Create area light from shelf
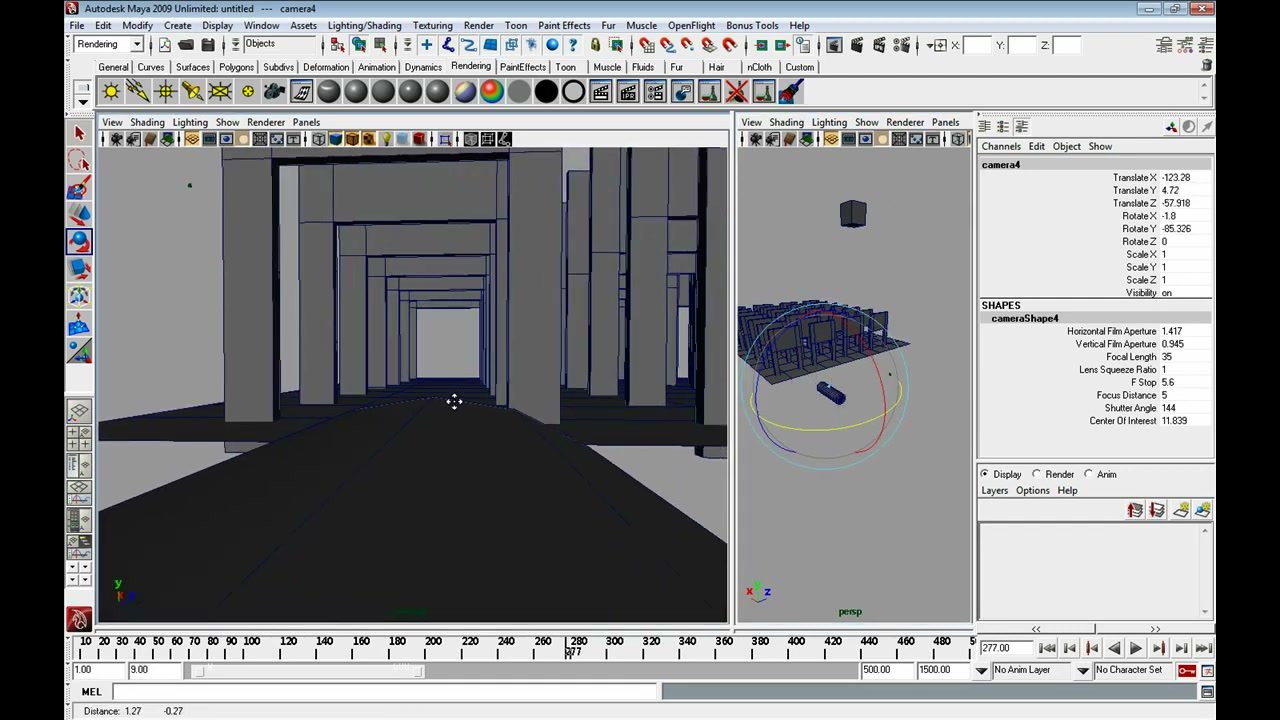Viewport: 1280px width, 720px height. [x=220, y=92]
